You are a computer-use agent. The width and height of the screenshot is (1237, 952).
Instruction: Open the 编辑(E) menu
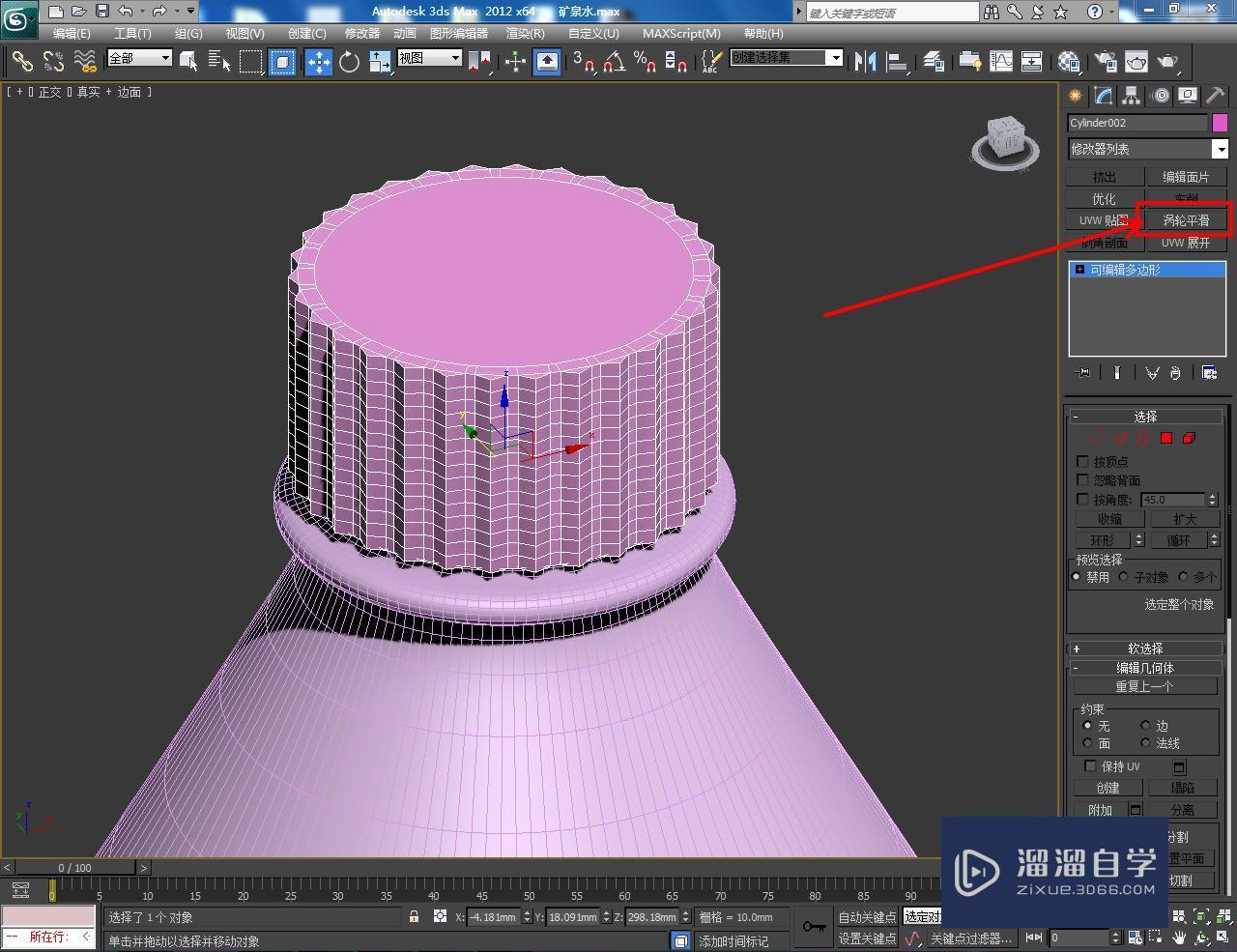(72, 33)
